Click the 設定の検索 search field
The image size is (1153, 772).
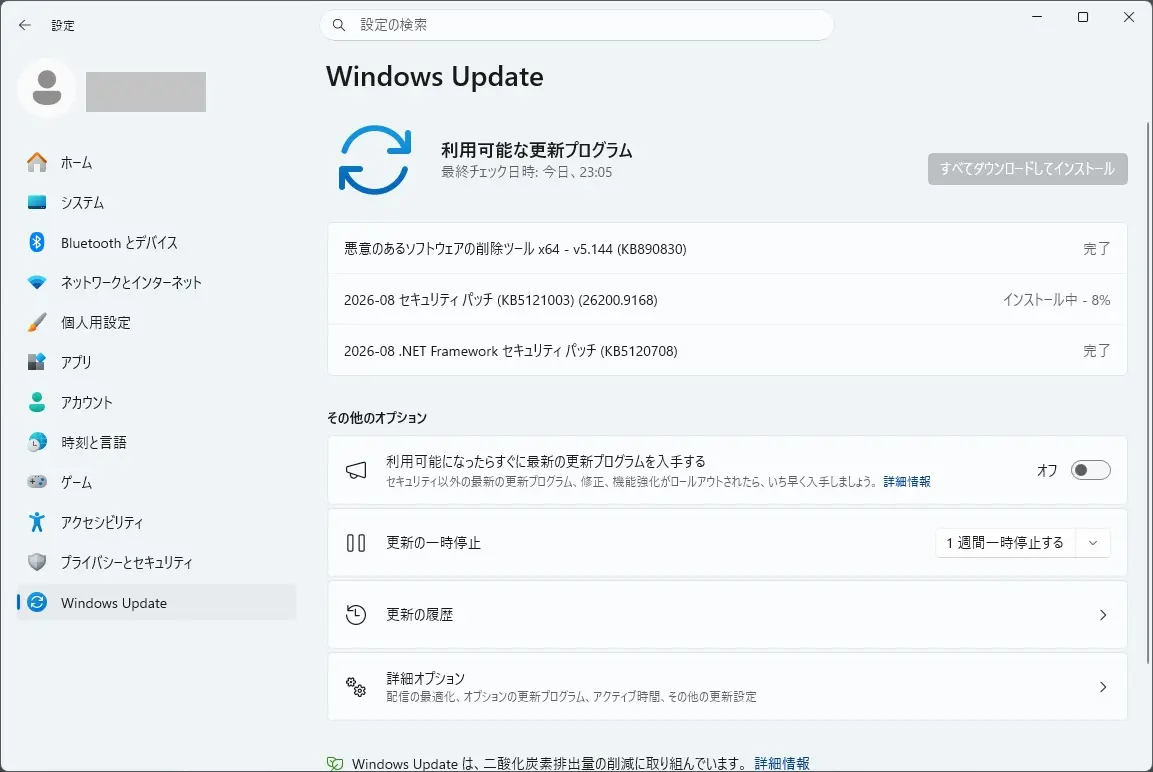click(x=577, y=25)
